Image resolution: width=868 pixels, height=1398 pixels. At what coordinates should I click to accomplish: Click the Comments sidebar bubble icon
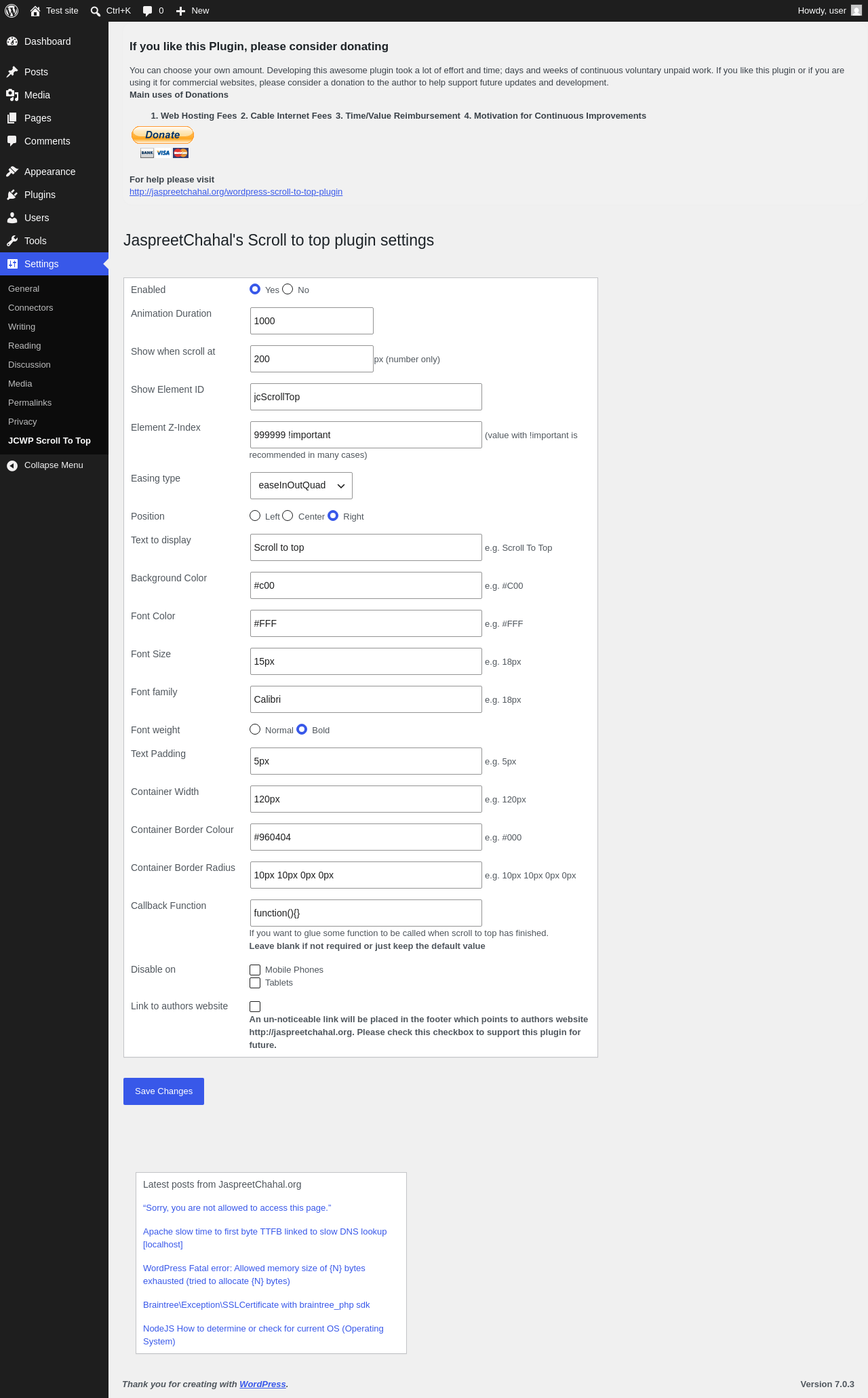[12, 141]
